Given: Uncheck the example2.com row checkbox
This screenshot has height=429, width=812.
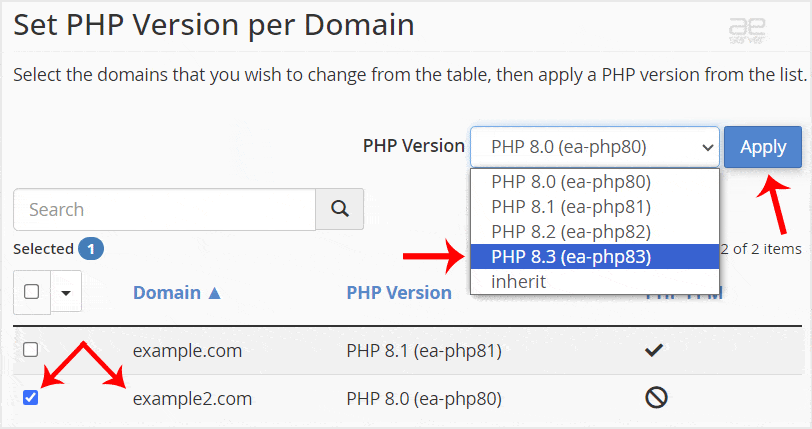Looking at the screenshot, I should pyautogui.click(x=31, y=398).
